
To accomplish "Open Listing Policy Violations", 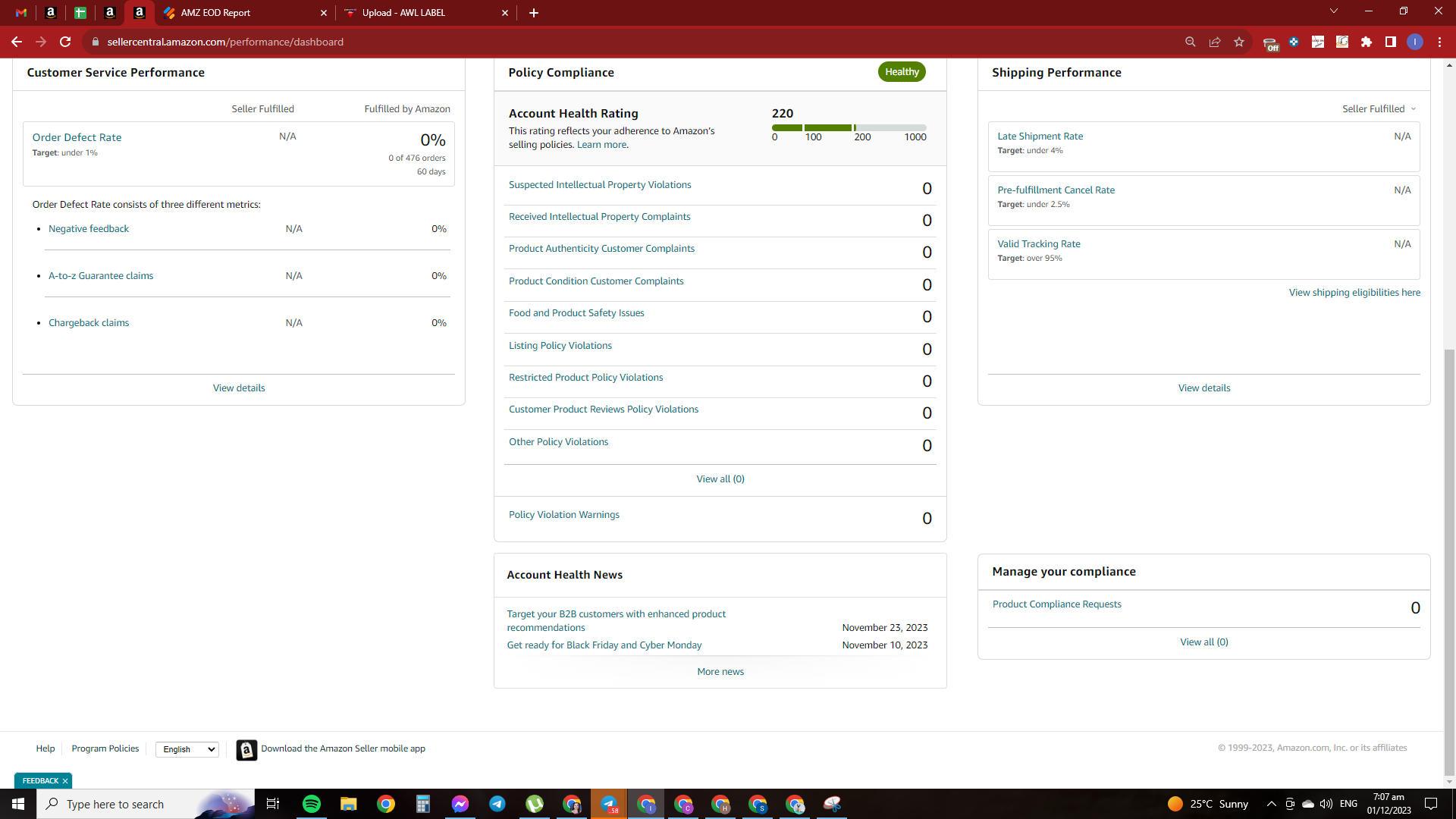I will pyautogui.click(x=560, y=346).
